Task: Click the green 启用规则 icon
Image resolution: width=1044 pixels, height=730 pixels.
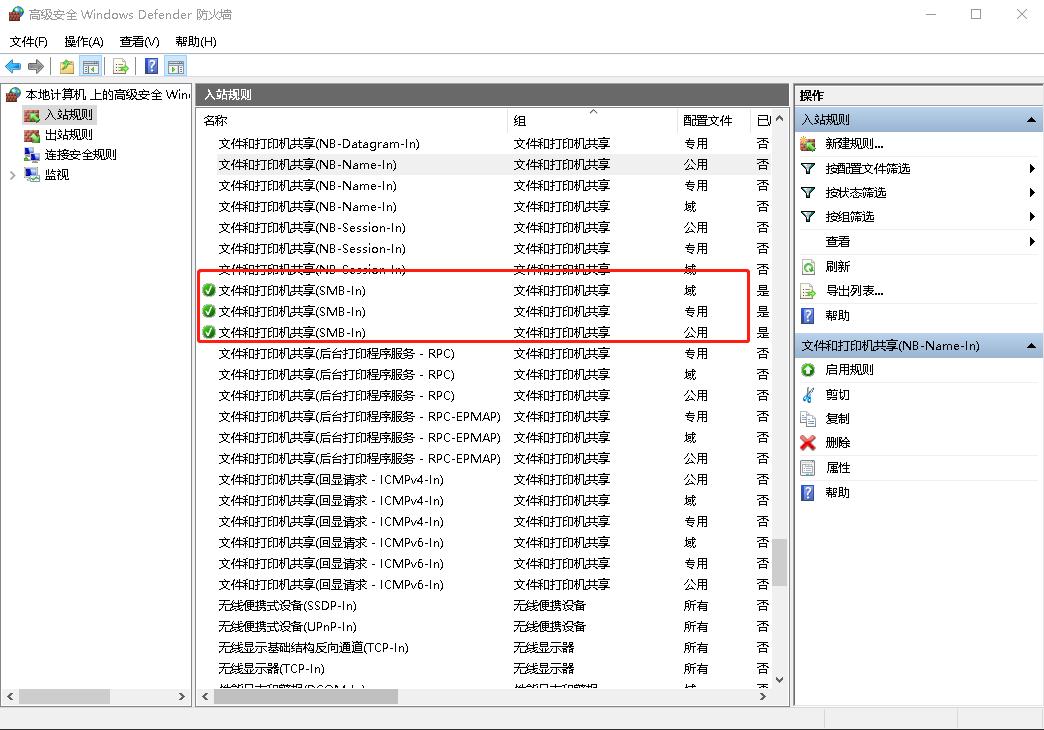Action: pos(809,369)
